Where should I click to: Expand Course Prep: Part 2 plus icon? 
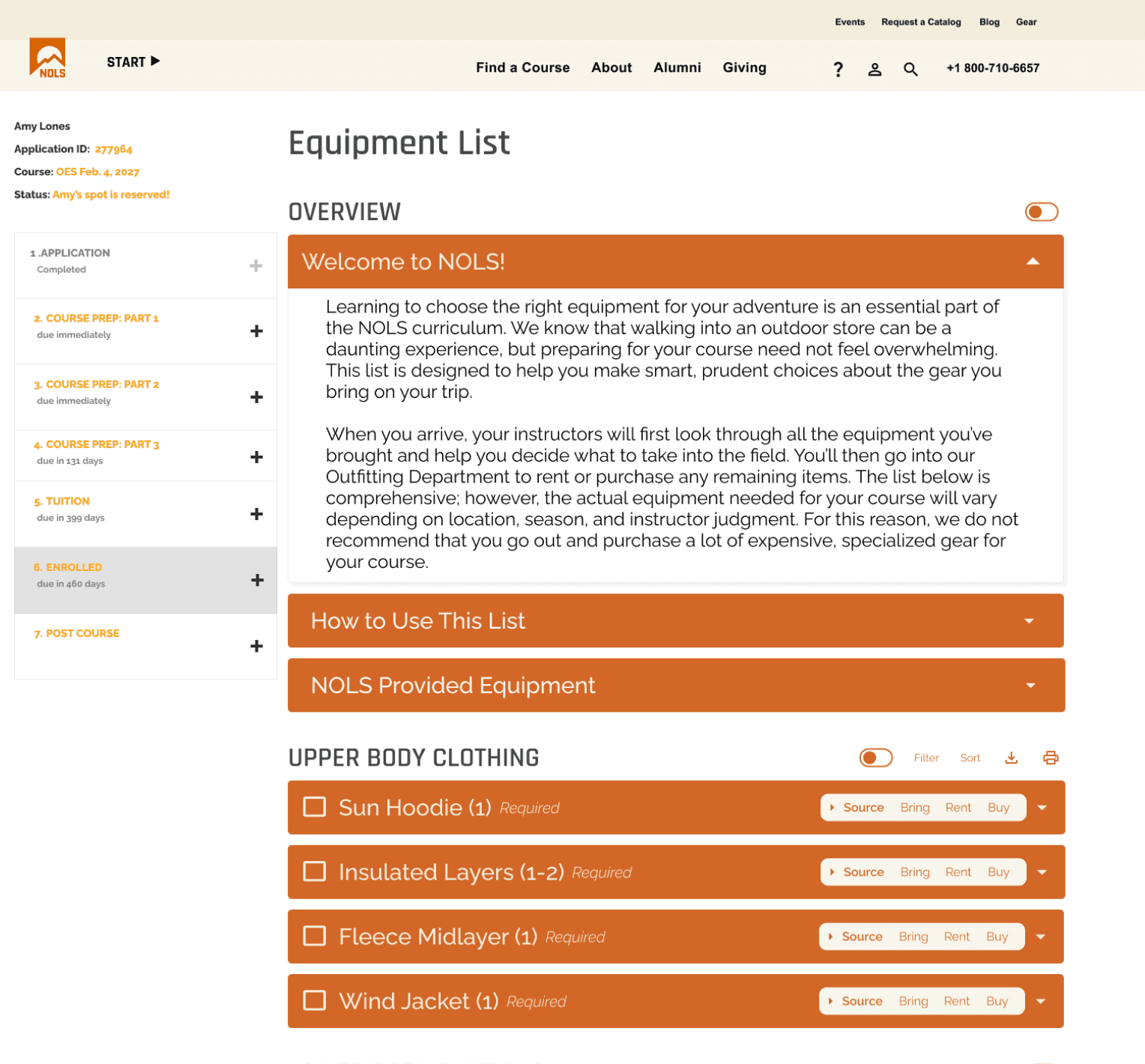(x=256, y=397)
